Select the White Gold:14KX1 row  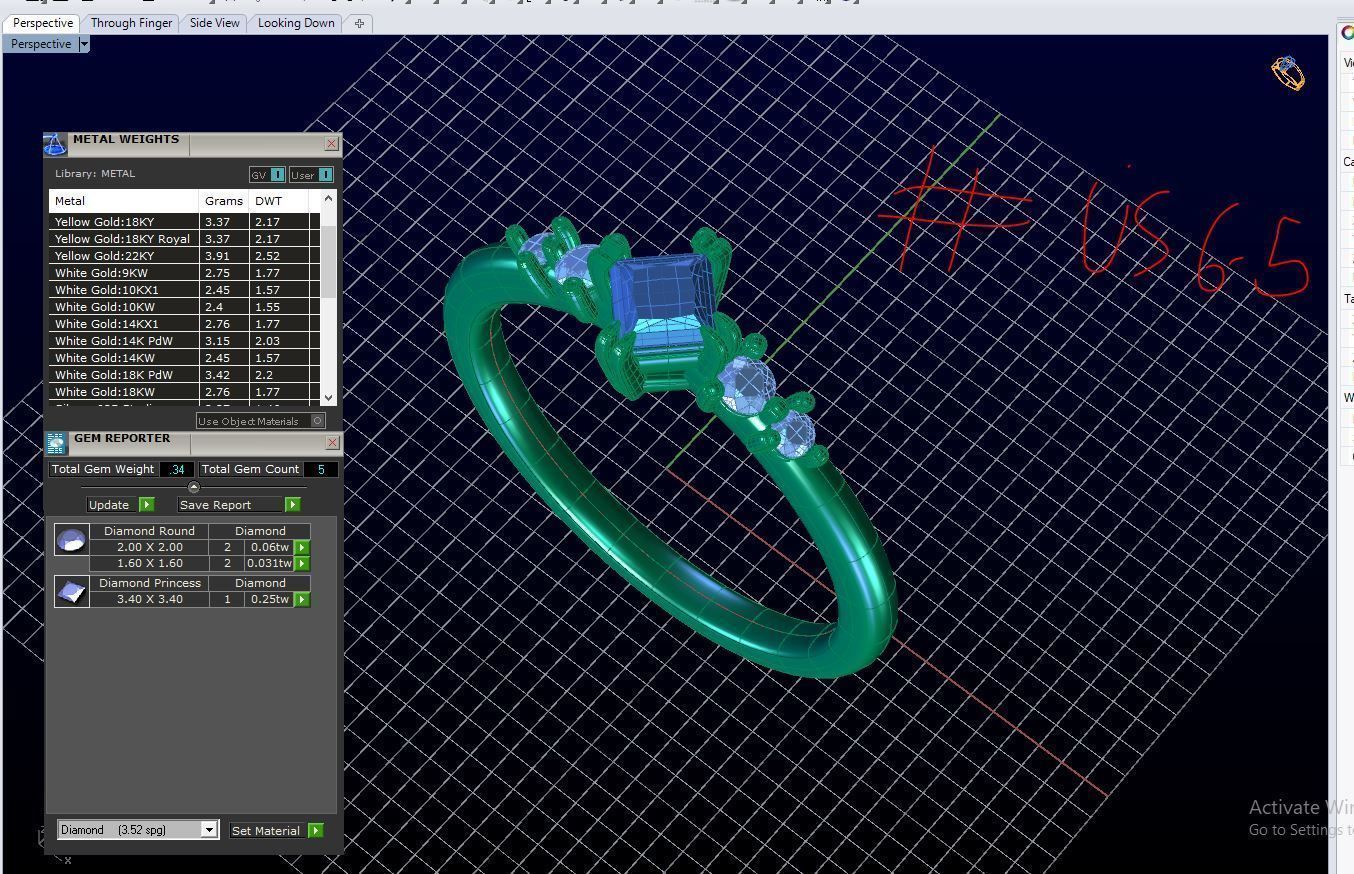[184, 324]
